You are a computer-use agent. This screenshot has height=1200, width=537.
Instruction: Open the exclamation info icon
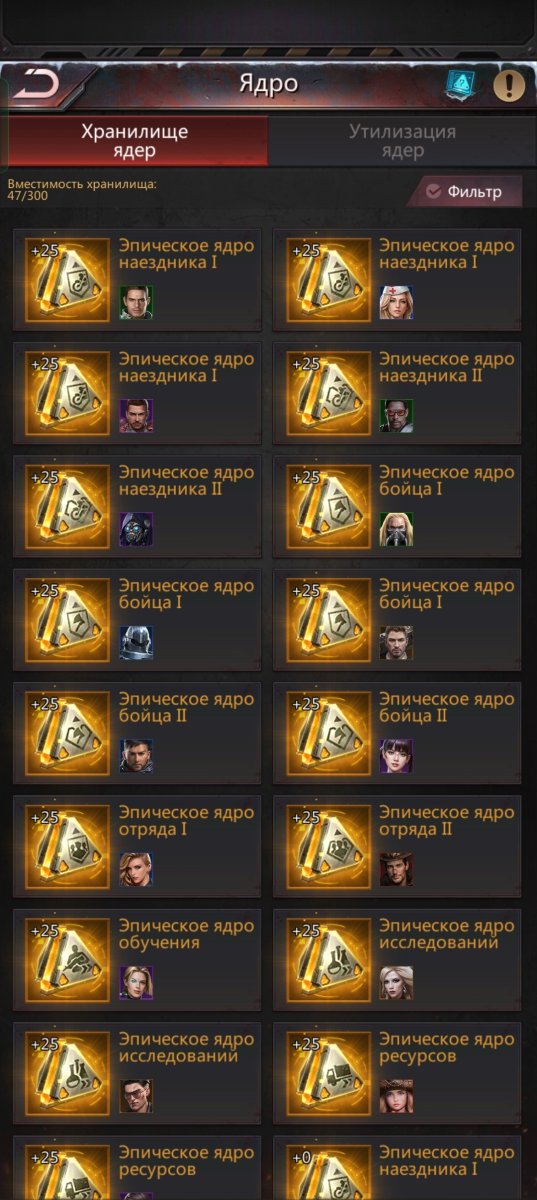(x=509, y=85)
